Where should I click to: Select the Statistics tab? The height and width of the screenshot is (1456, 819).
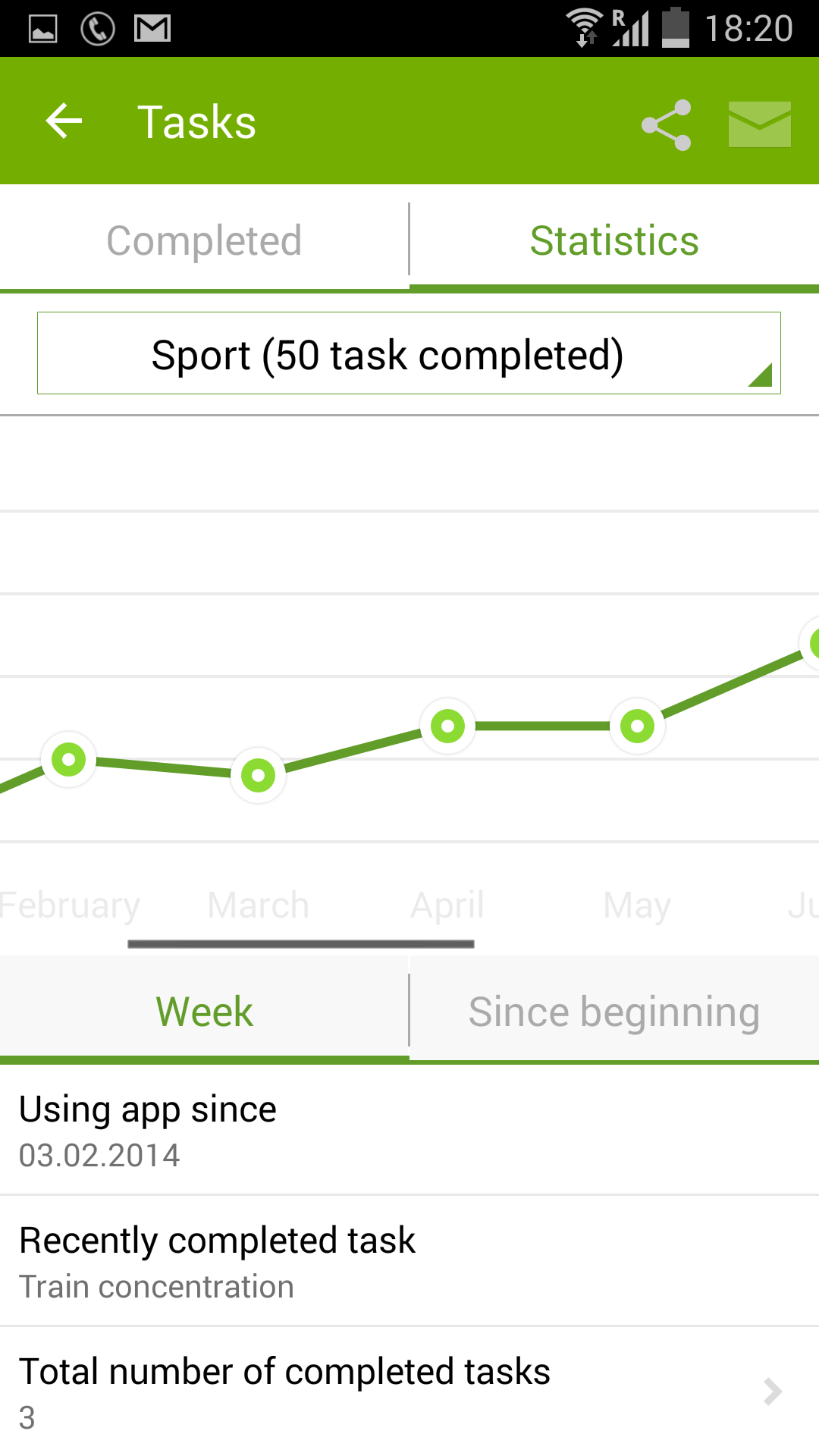pos(614,240)
